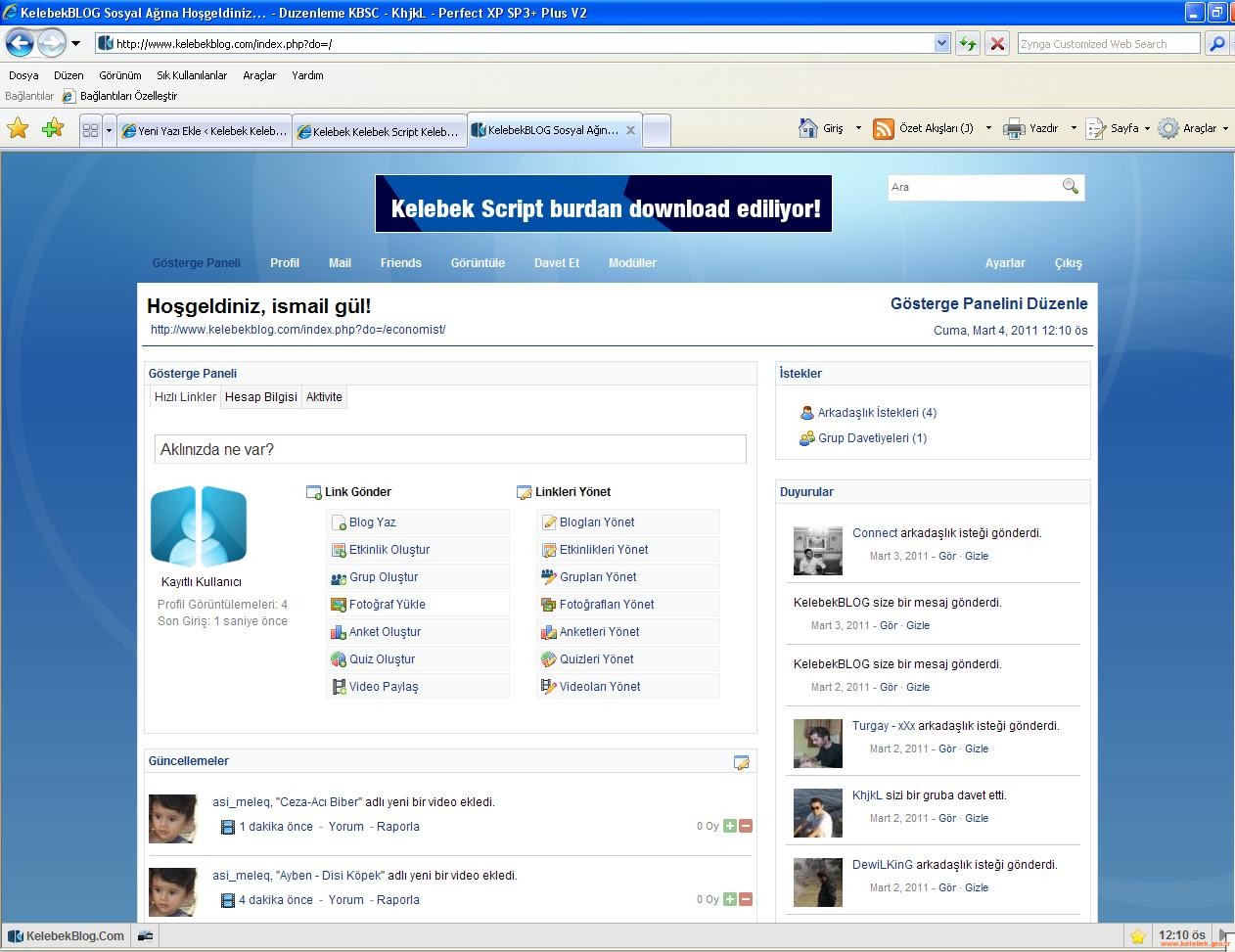Switch to the Aktivite tab
The width and height of the screenshot is (1235, 952).
[x=324, y=397]
